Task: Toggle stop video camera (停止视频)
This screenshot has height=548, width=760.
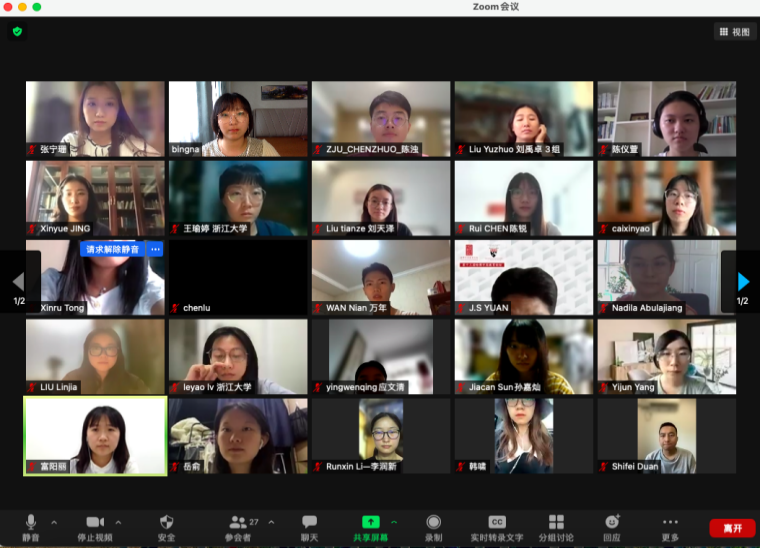Action: (x=95, y=526)
